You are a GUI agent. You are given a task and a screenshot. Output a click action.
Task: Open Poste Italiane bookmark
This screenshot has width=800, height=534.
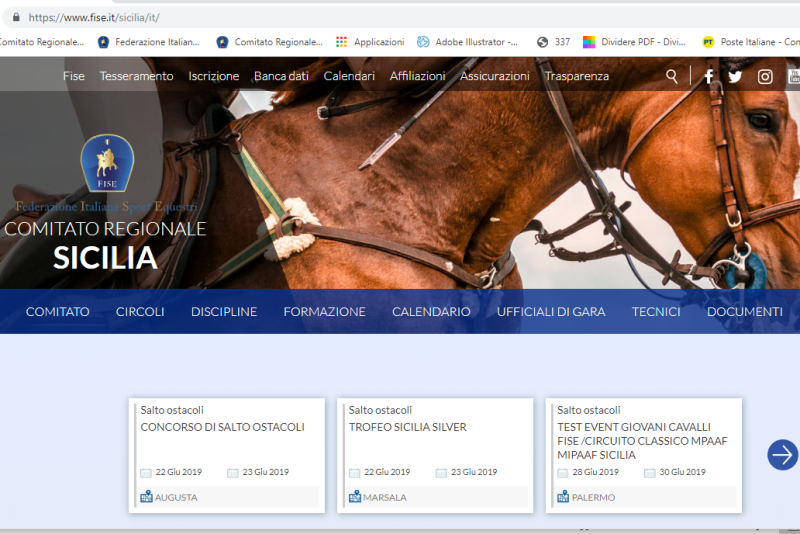751,42
